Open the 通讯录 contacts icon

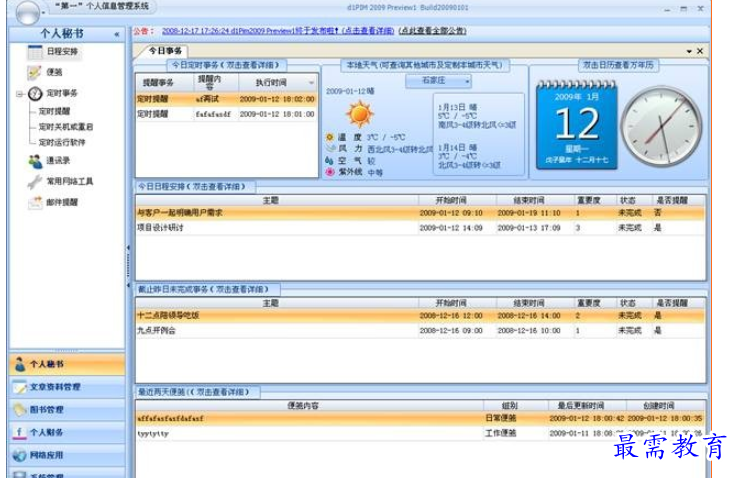[35, 161]
